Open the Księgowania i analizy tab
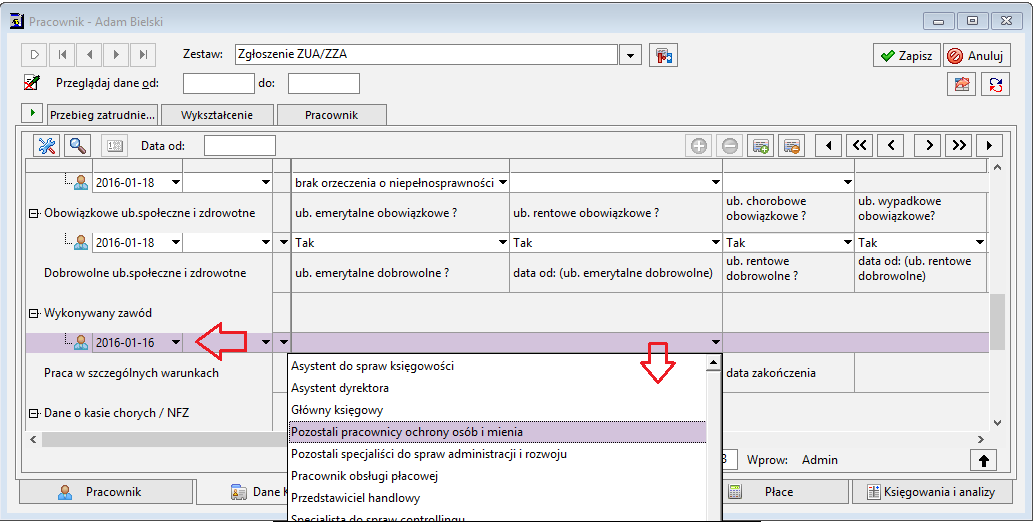This screenshot has height=522, width=1035. pyautogui.click(x=931, y=492)
